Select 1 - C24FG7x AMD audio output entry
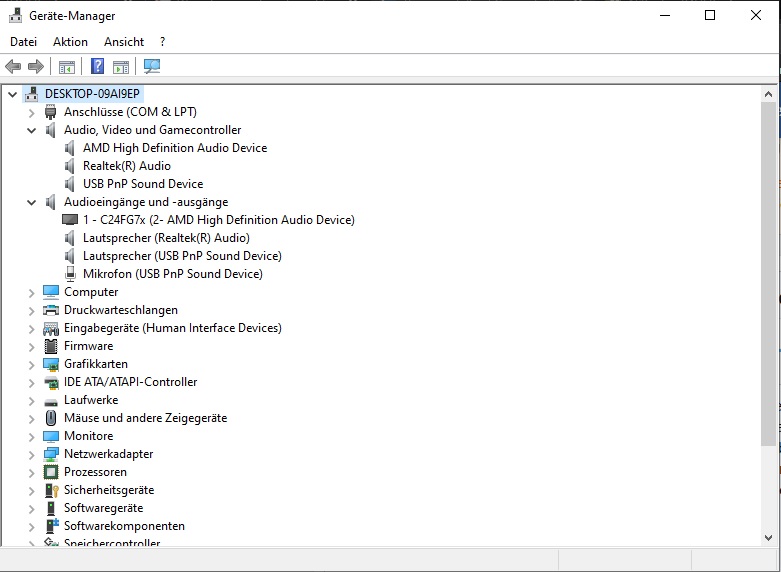The width and height of the screenshot is (781, 572). (219, 220)
